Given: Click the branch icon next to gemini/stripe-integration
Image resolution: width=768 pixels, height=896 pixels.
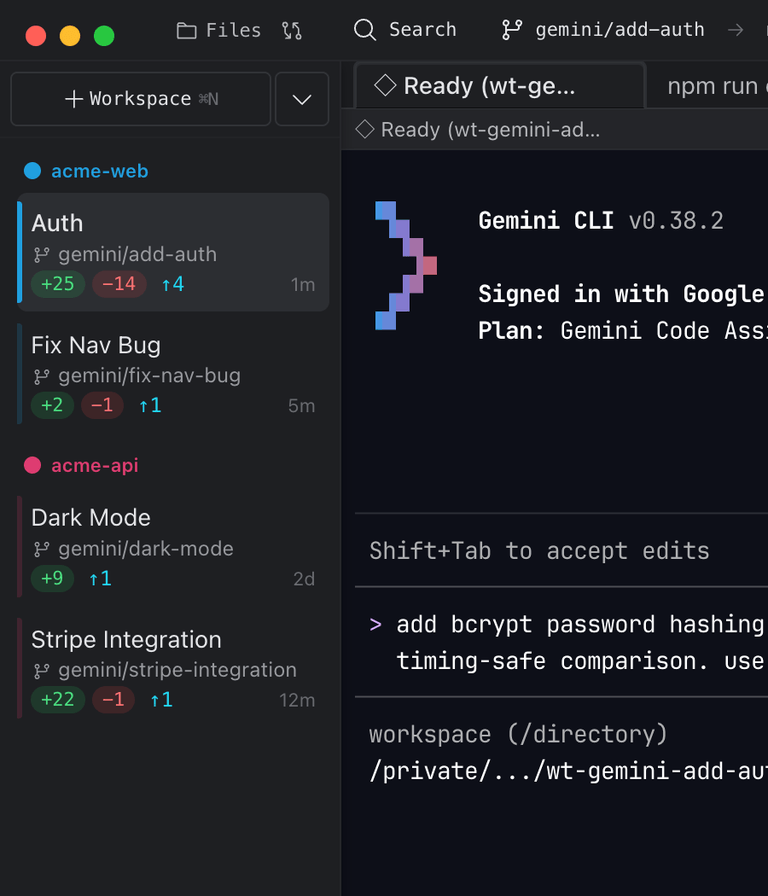Looking at the screenshot, I should 42,671.
